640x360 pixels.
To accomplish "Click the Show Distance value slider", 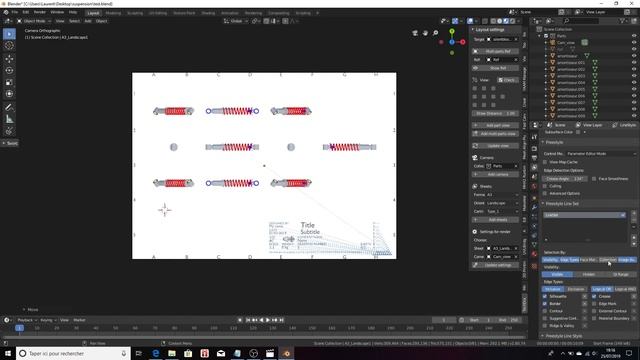I will point(496,113).
